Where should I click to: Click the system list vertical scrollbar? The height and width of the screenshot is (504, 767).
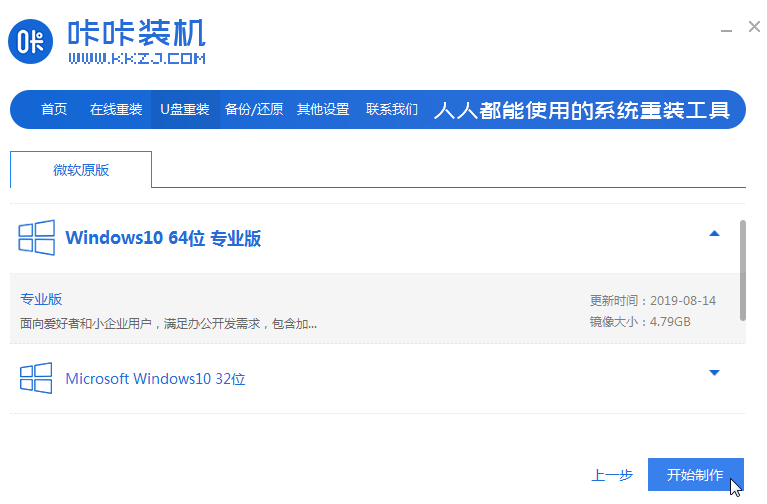coord(742,270)
